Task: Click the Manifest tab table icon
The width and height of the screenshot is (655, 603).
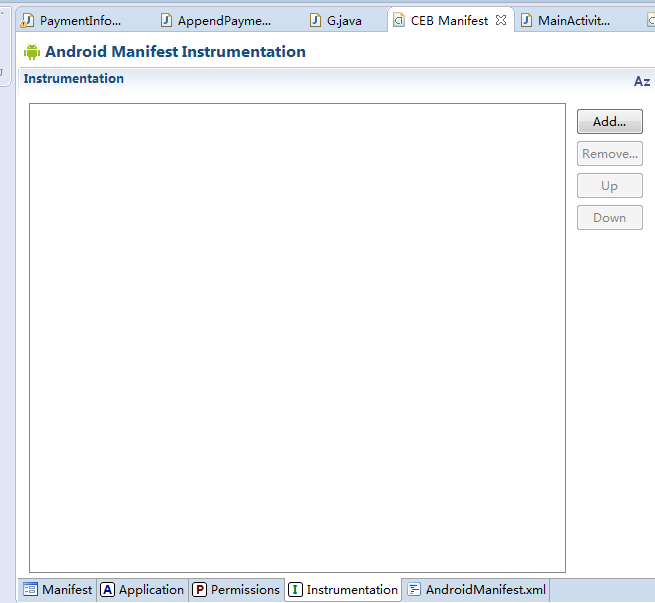Action: [x=30, y=589]
